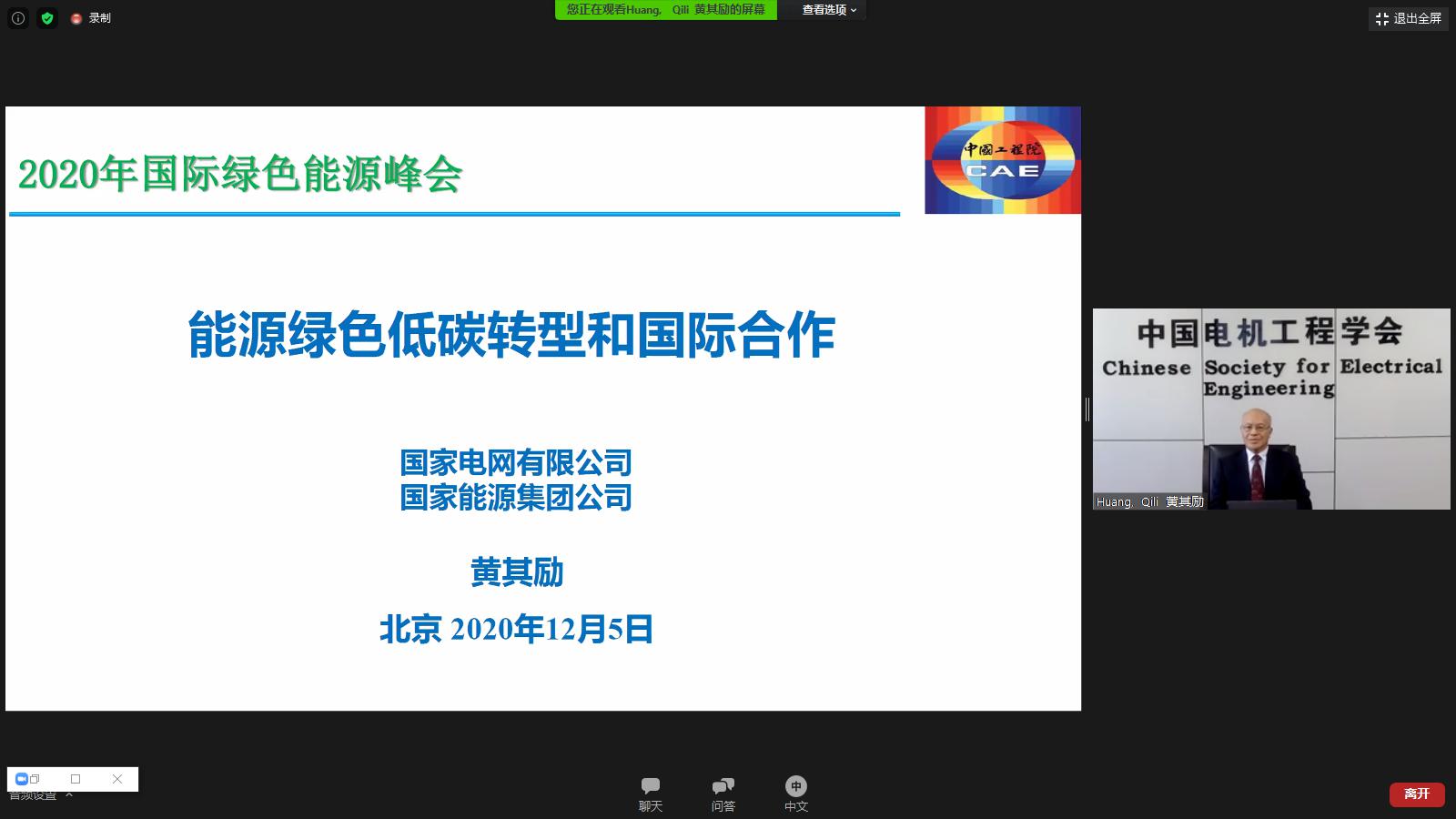Click the Huang, Qili name label

(1149, 501)
